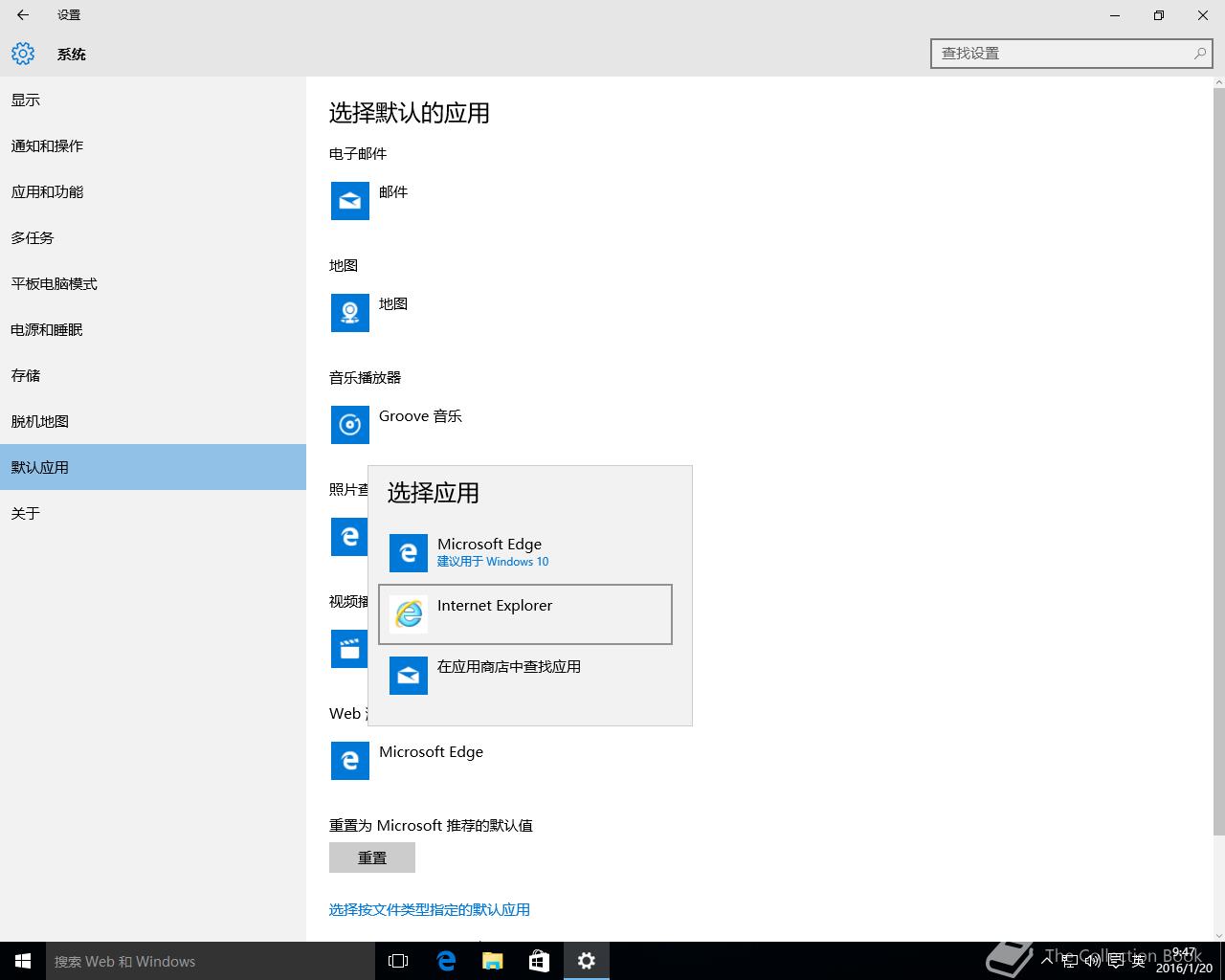The image size is (1225, 980).
Task: Click the Settings gear on the taskbar
Action: [587, 961]
